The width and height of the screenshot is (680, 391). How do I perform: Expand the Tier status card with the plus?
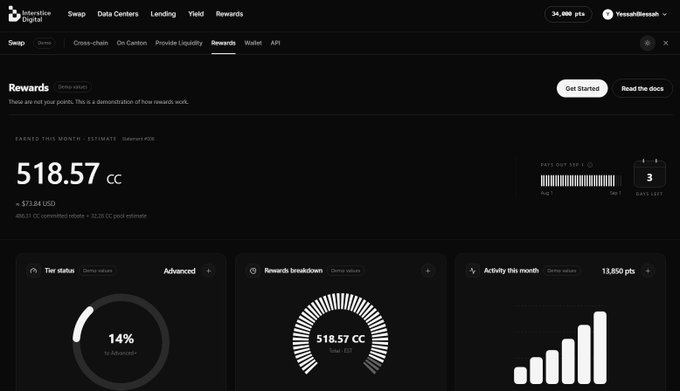tap(209, 271)
